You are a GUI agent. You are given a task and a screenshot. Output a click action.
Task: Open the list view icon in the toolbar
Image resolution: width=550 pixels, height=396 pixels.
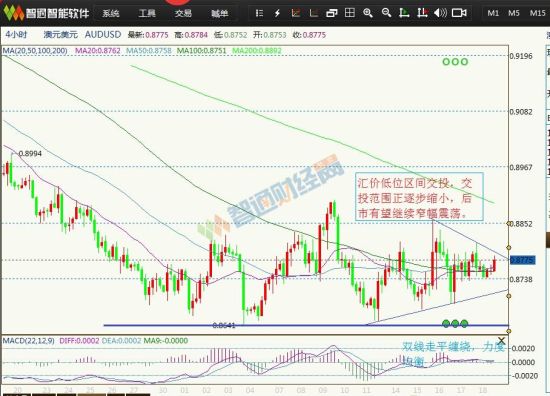pos(260,13)
